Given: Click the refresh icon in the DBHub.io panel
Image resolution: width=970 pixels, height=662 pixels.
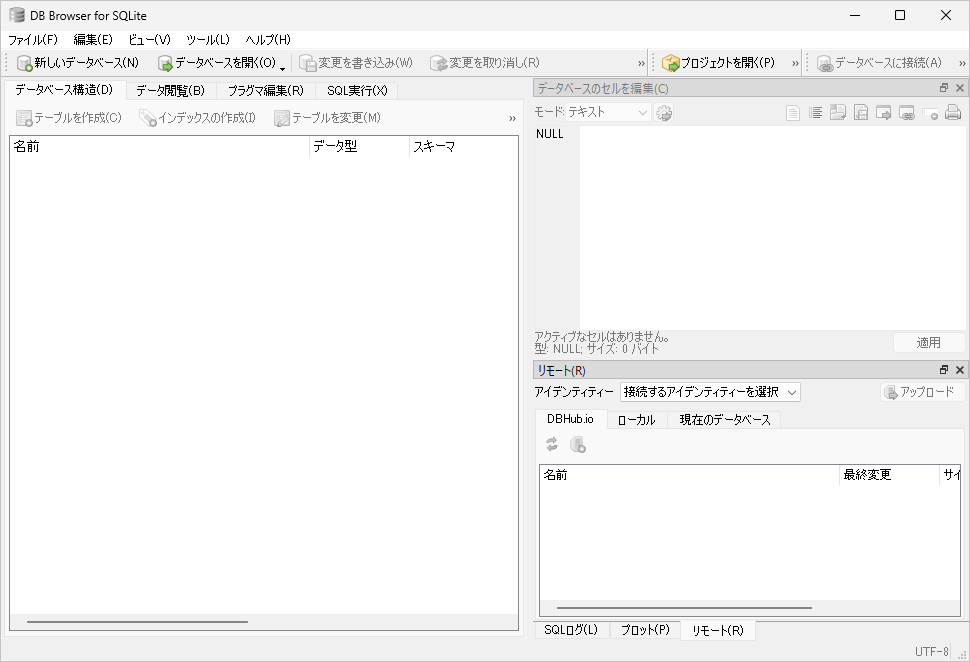Looking at the screenshot, I should point(553,444).
